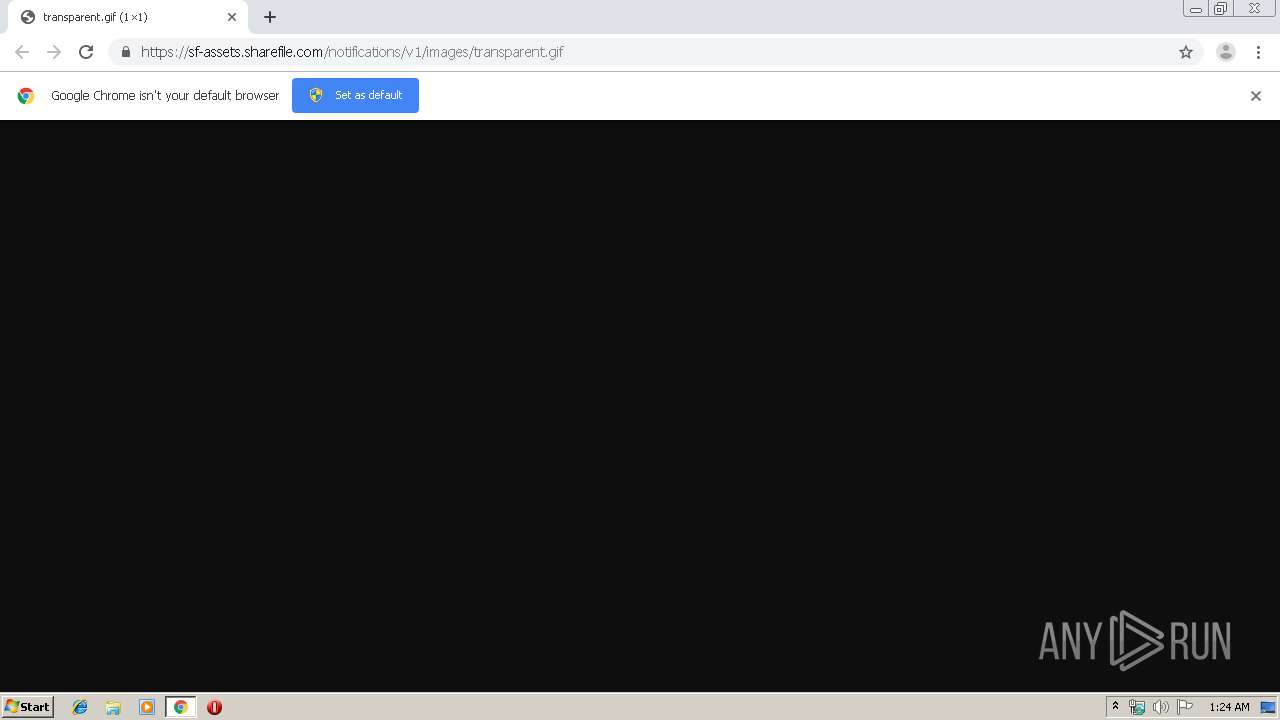Click the Chrome logo in infobar

[26, 96]
